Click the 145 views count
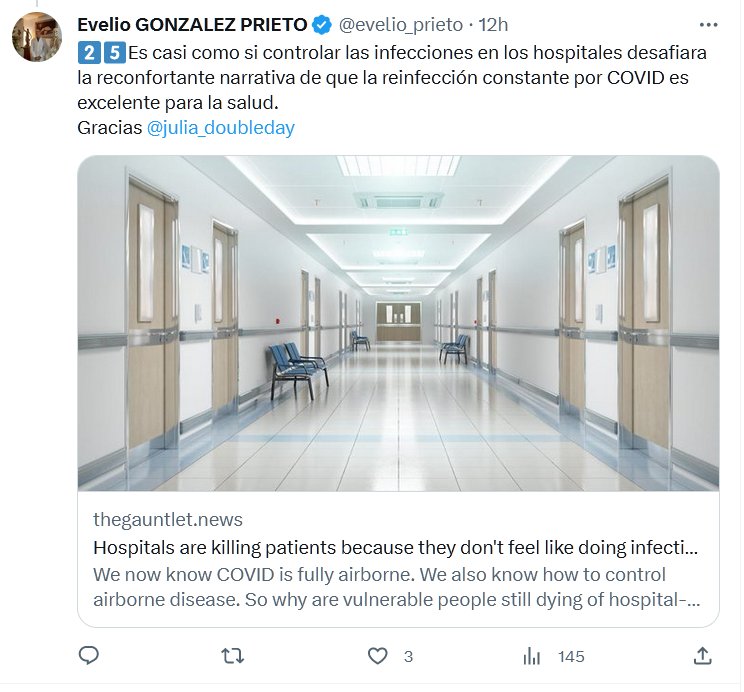Image resolution: width=744 pixels, height=692 pixels. pos(571,657)
